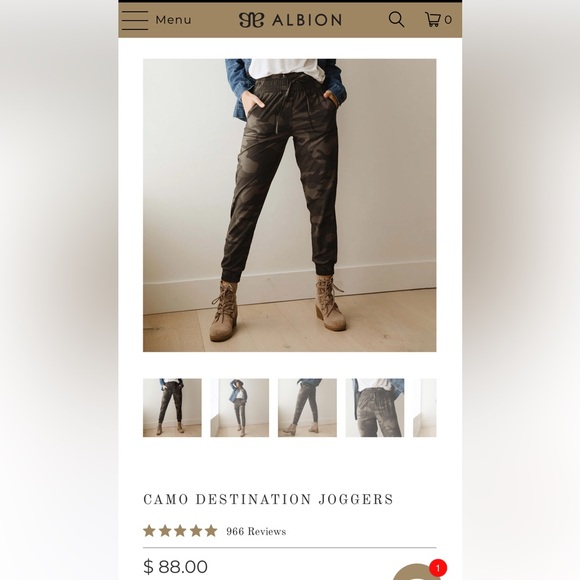Click the Camo Destination Joggers title
This screenshot has height=580, width=580.
[x=268, y=499]
